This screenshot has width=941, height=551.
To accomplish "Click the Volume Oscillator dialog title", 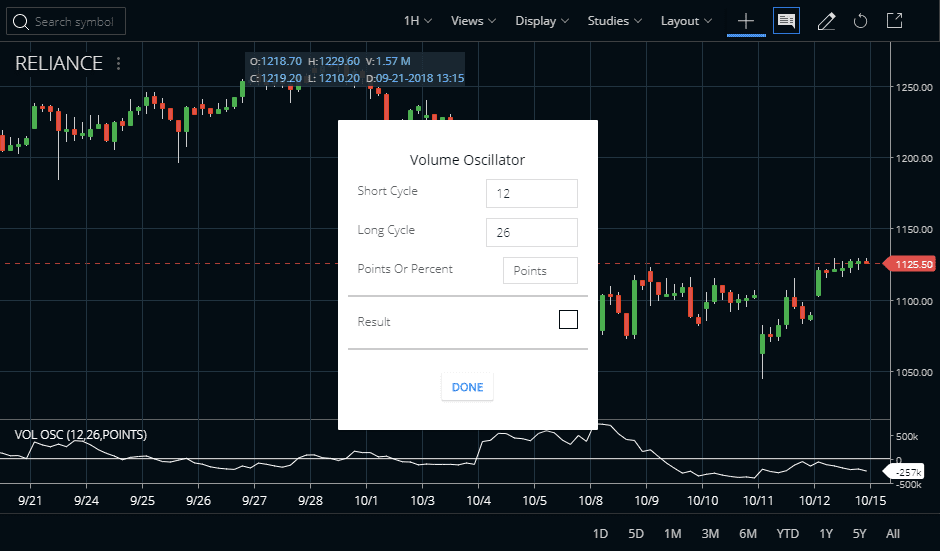I will (x=467, y=160).
